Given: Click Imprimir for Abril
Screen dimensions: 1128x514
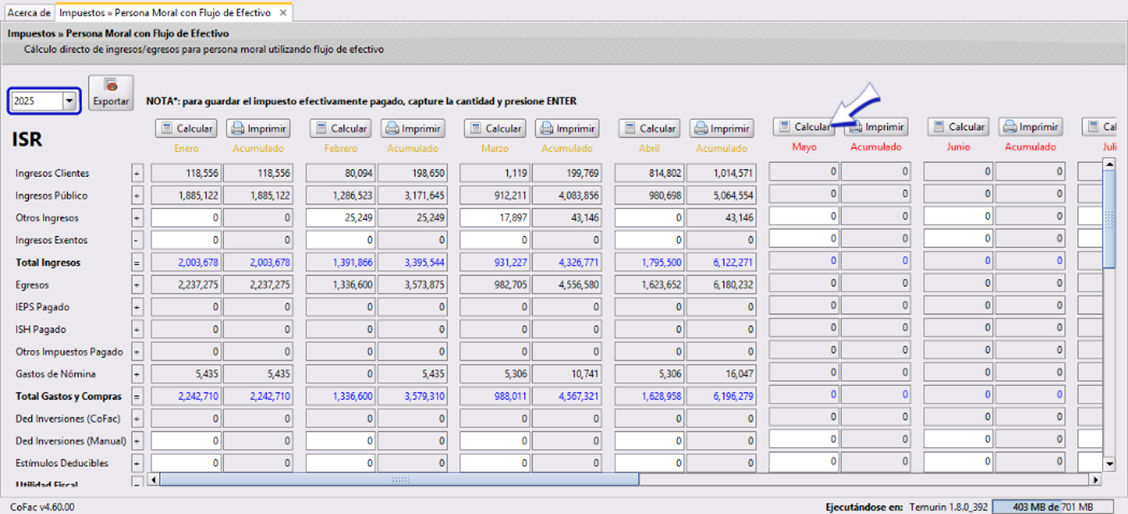Looking at the screenshot, I should 721,129.
